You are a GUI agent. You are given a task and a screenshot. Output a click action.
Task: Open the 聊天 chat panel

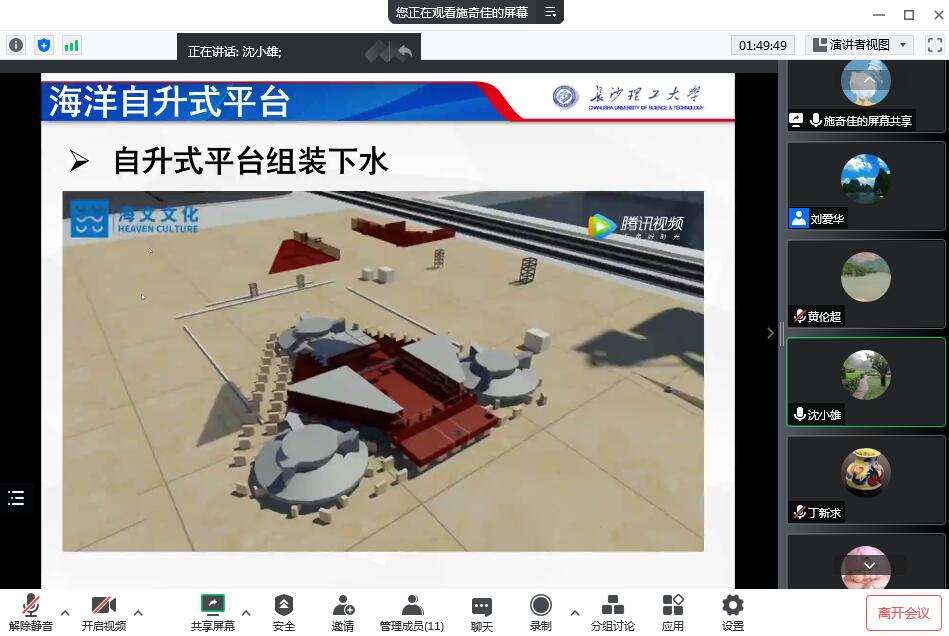[x=482, y=612]
